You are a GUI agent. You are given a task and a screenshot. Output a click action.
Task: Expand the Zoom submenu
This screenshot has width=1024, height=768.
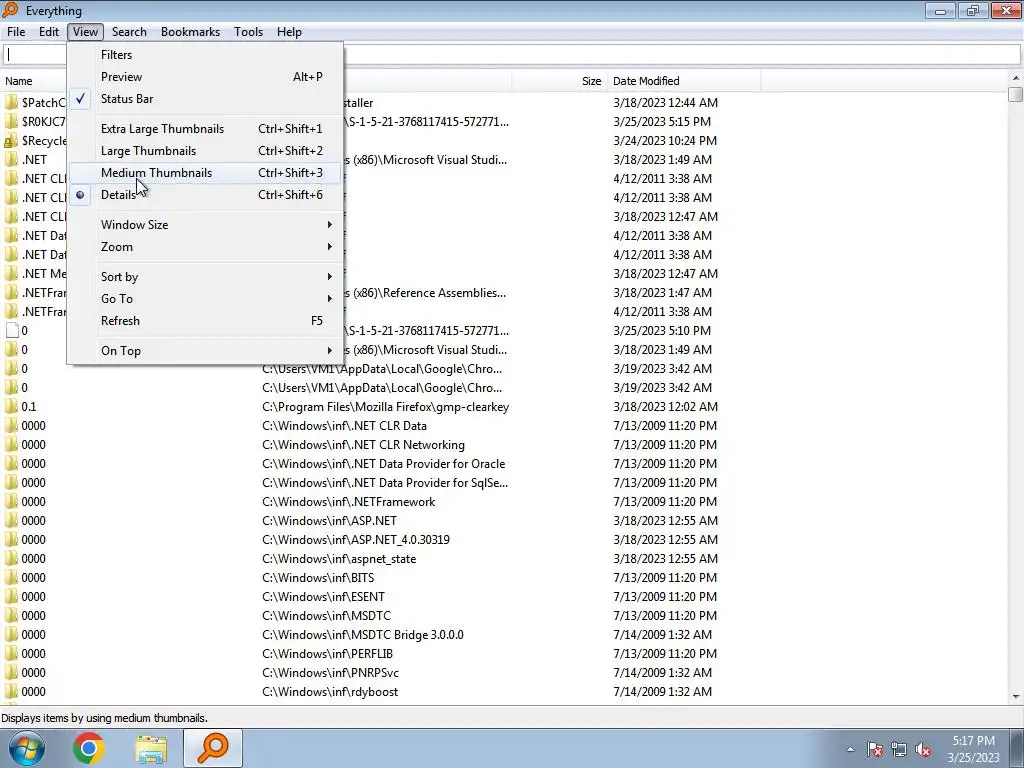(x=205, y=247)
